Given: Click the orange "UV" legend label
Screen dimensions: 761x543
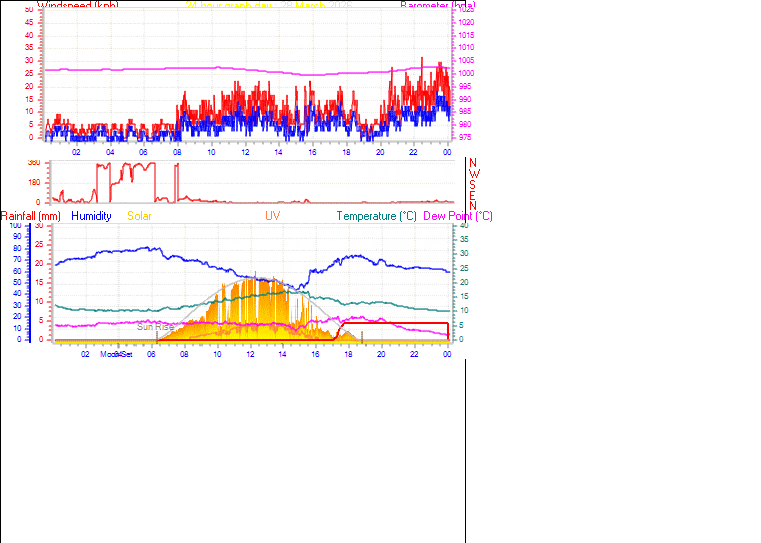Looking at the screenshot, I should pyautogui.click(x=273, y=216).
